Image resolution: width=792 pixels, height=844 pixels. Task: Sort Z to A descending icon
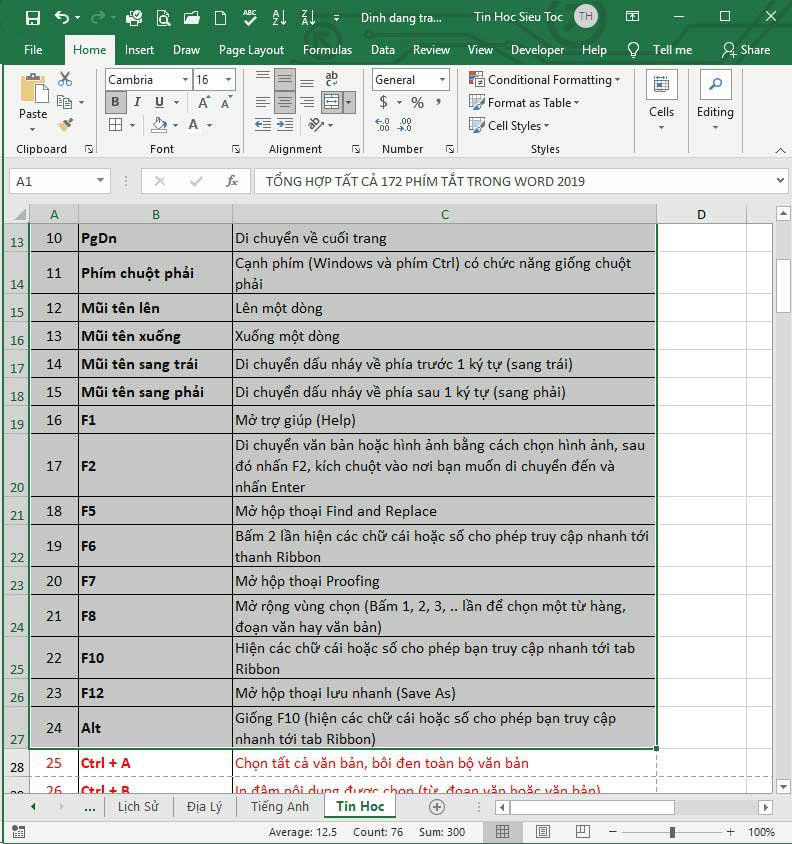coord(308,18)
